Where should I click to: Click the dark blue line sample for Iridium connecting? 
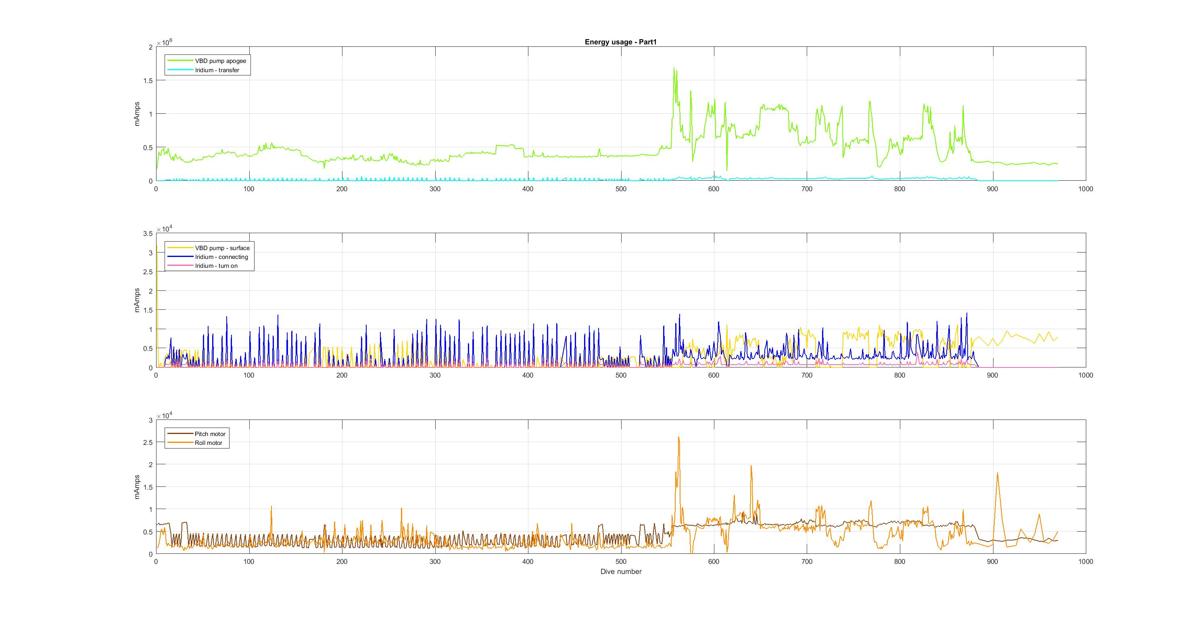[180, 256]
